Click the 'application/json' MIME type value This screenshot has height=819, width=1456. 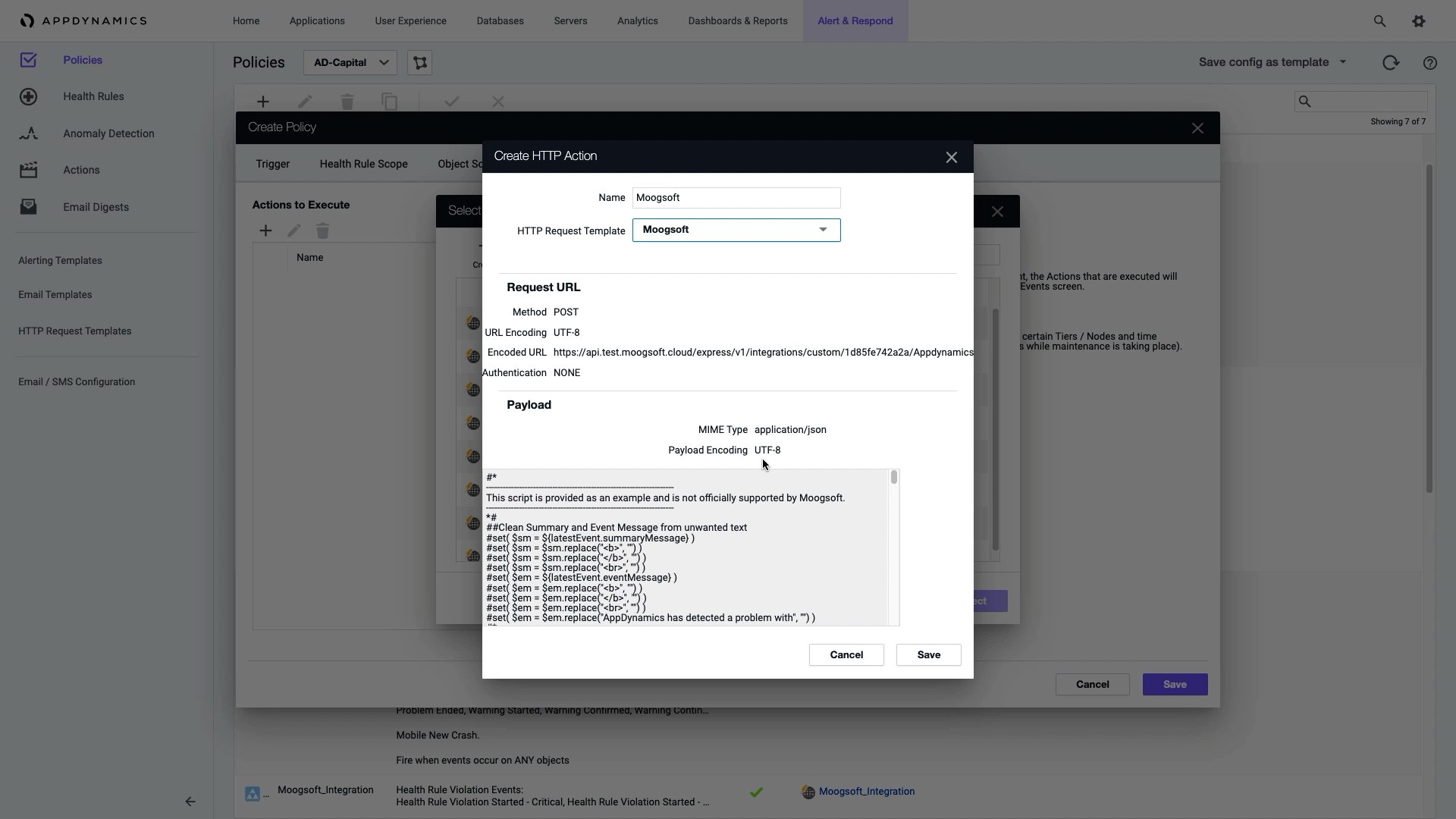(x=790, y=430)
